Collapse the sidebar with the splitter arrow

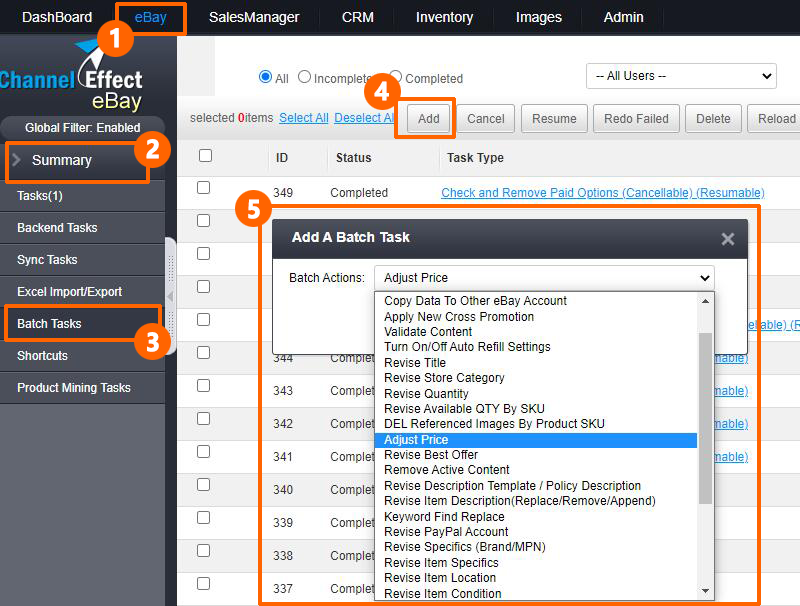[170, 296]
